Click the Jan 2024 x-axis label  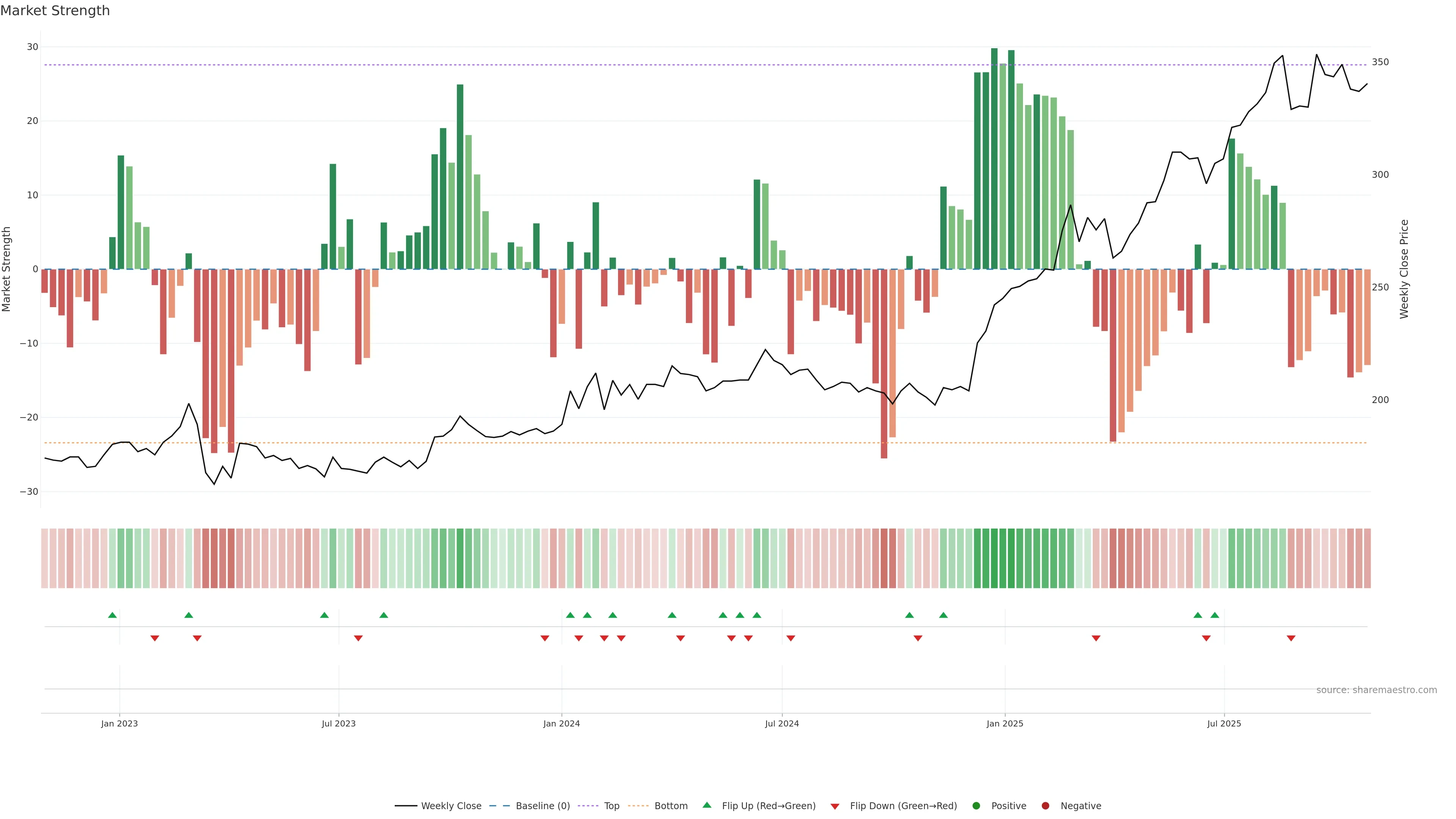(x=561, y=723)
